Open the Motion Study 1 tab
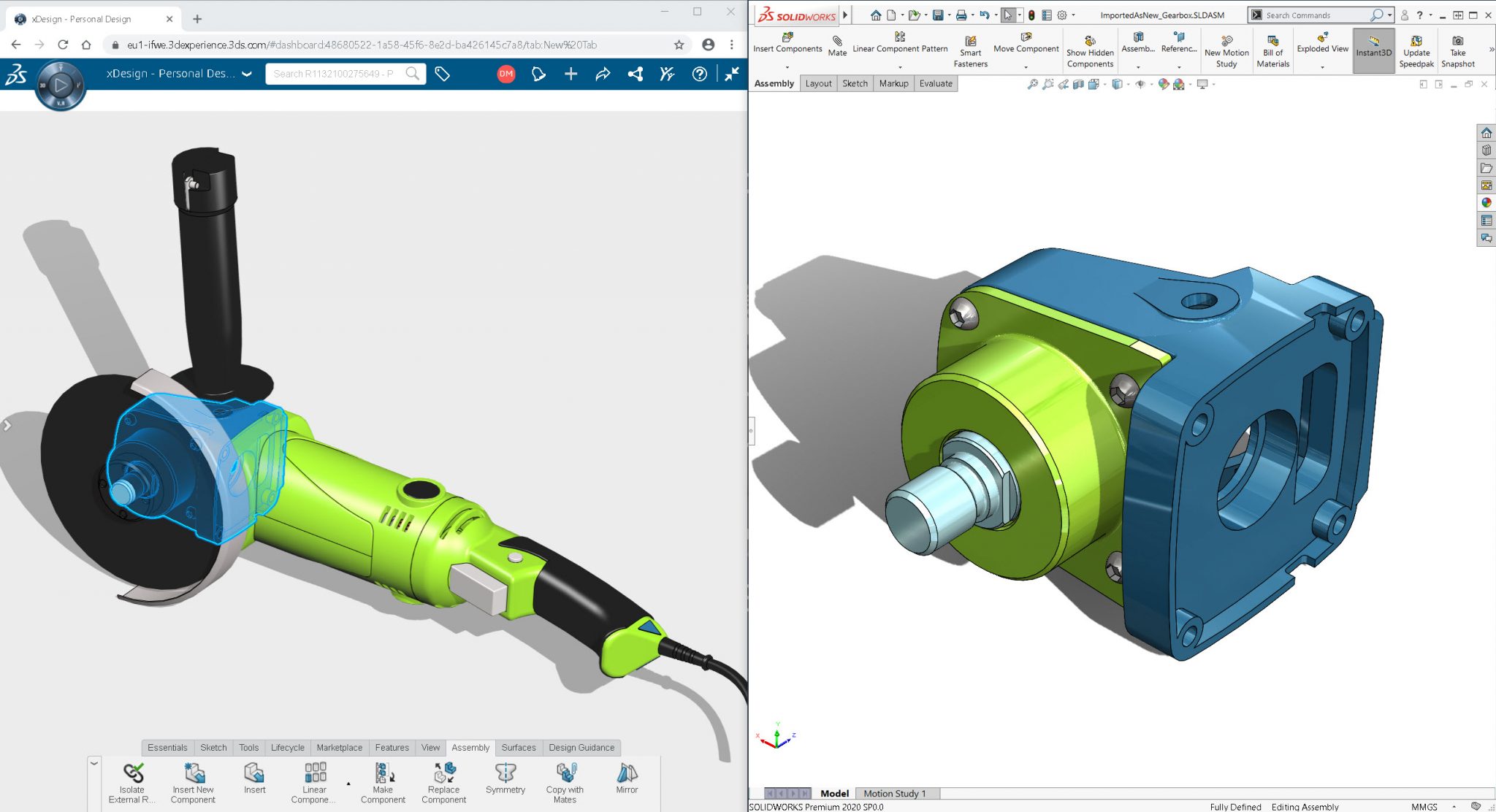Viewport: 1496px width, 812px height. click(x=894, y=793)
